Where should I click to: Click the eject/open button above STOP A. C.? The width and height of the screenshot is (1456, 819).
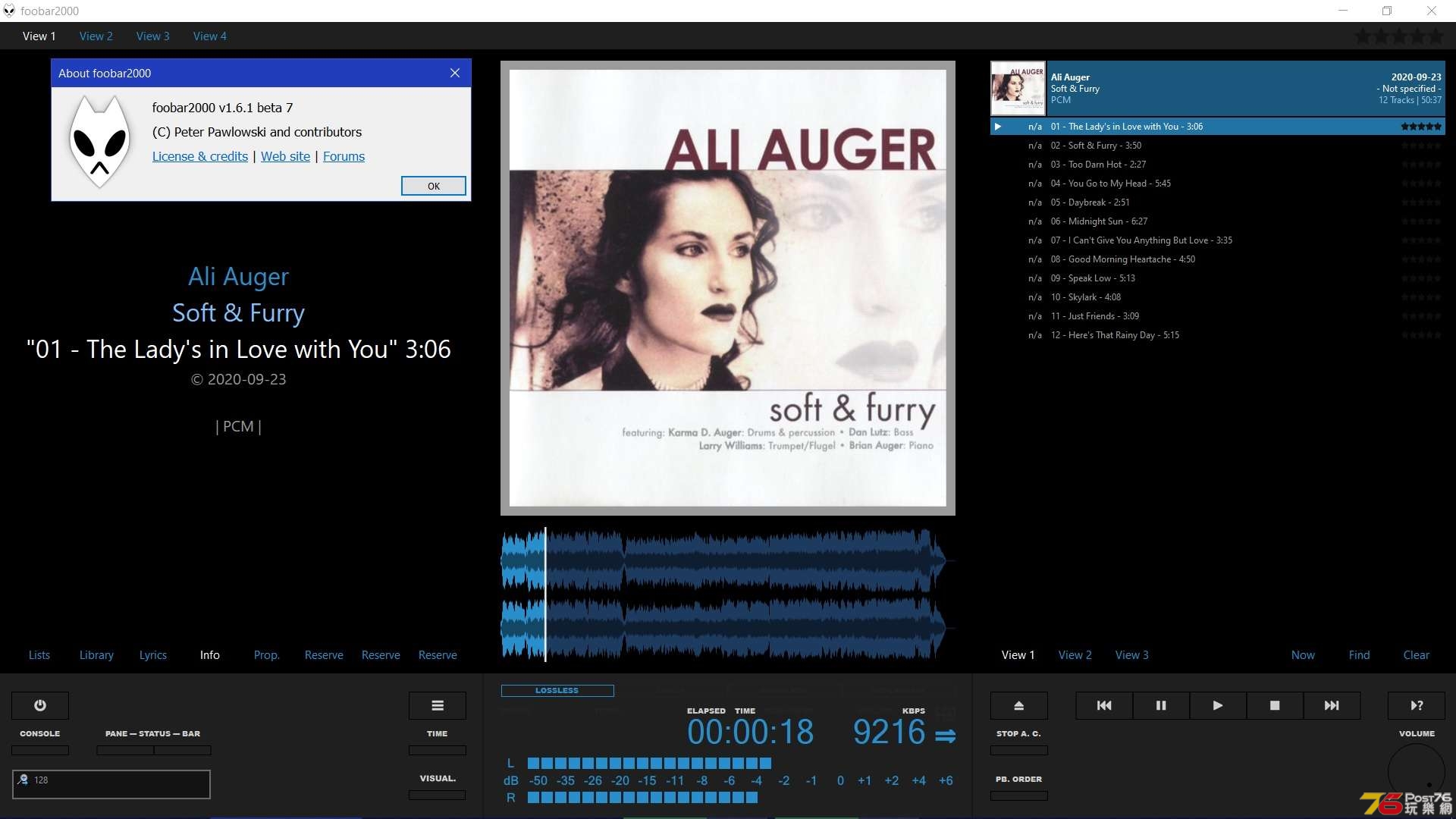[x=1019, y=705]
